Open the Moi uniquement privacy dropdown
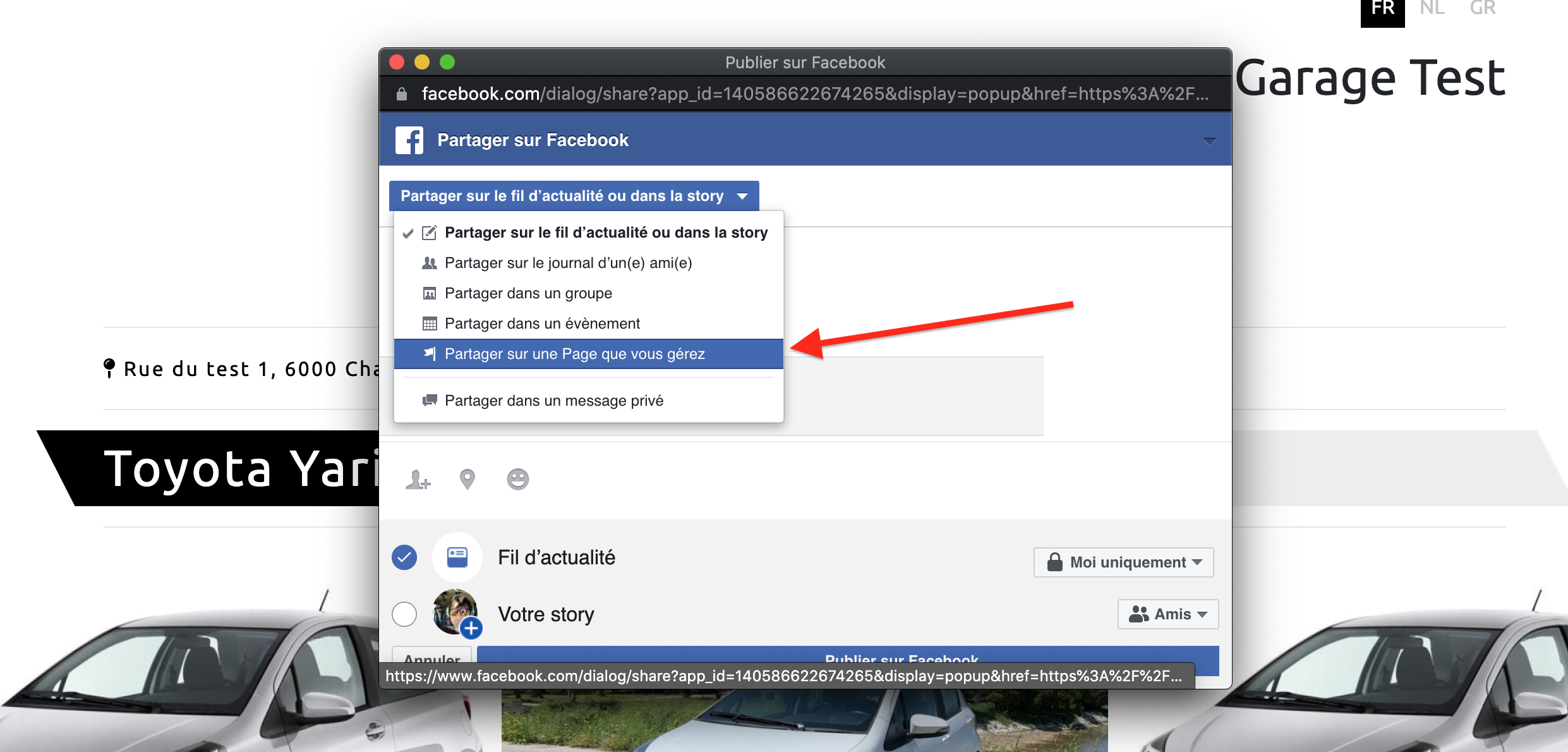 click(1124, 562)
